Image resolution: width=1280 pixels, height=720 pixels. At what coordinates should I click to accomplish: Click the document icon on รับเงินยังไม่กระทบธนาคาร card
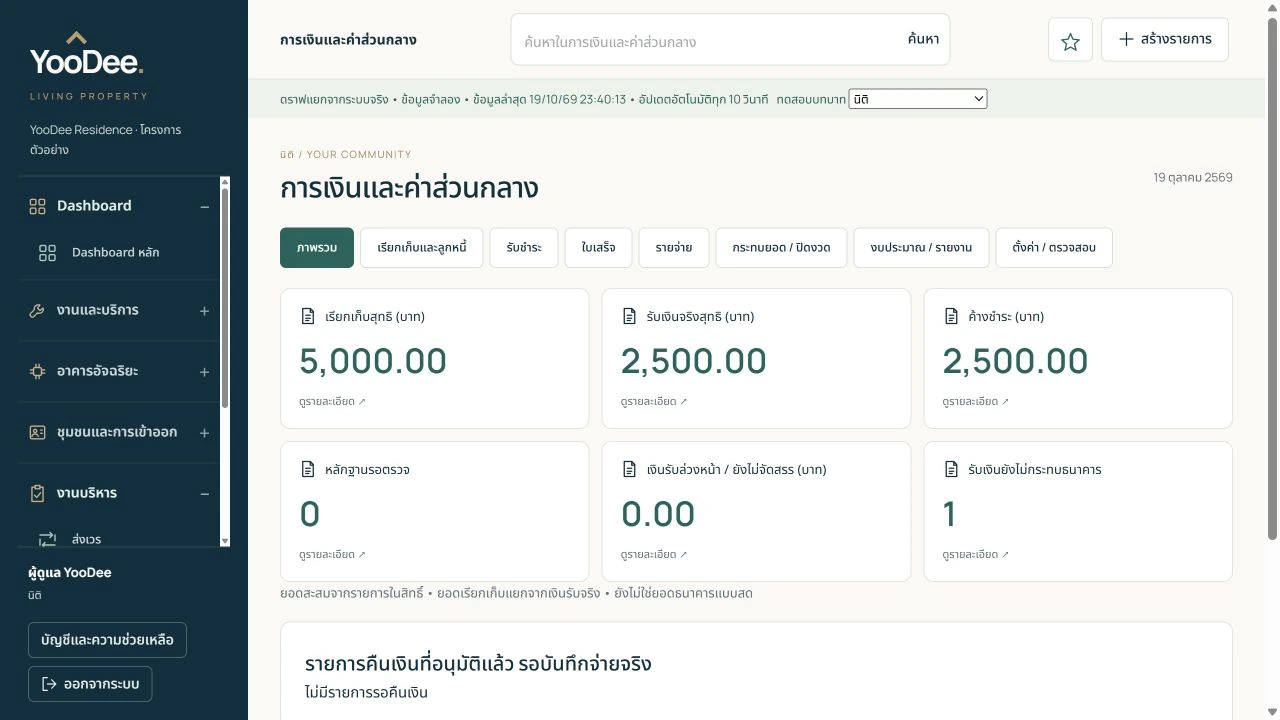coord(952,470)
